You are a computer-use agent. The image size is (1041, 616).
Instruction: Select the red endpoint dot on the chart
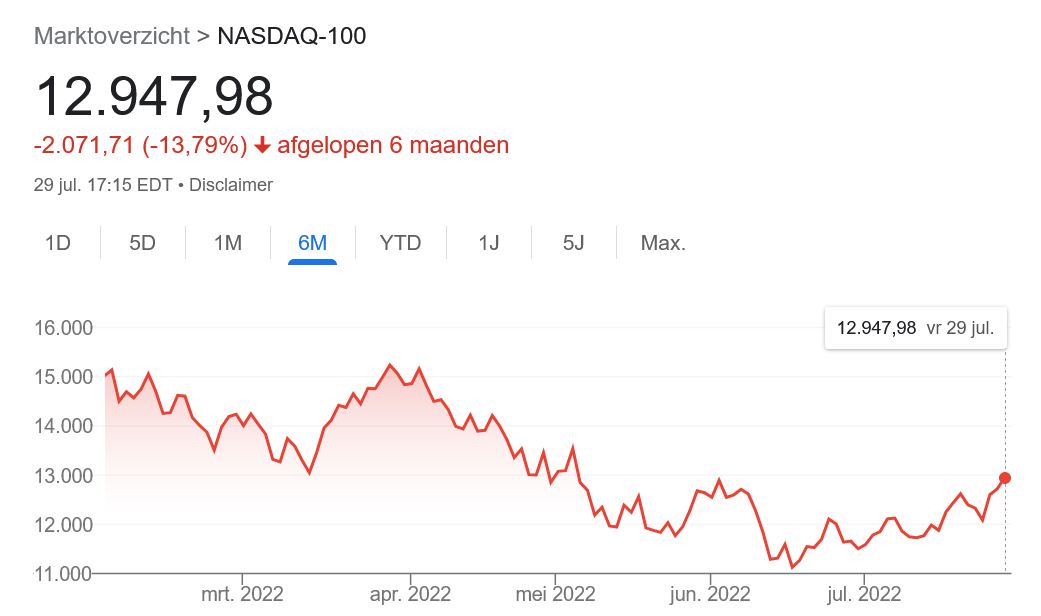pos(1004,479)
